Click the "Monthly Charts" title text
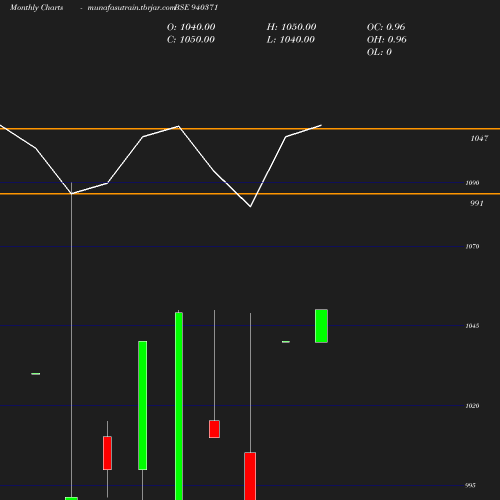 [x=37, y=8]
